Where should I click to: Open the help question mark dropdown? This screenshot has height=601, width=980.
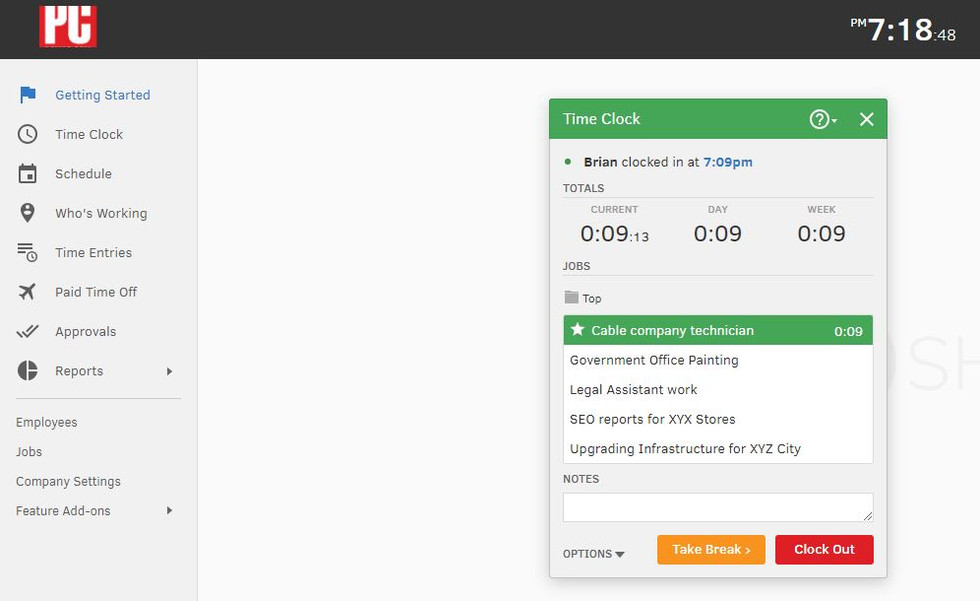(x=823, y=119)
